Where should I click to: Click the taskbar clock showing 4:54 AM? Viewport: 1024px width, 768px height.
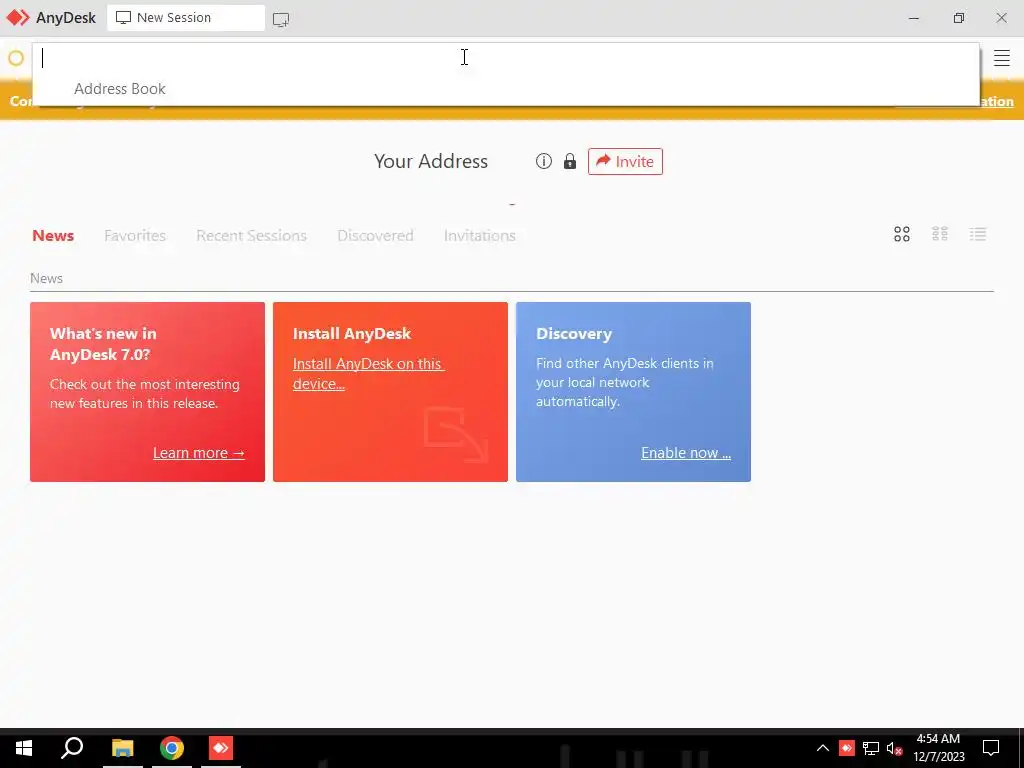coord(938,748)
